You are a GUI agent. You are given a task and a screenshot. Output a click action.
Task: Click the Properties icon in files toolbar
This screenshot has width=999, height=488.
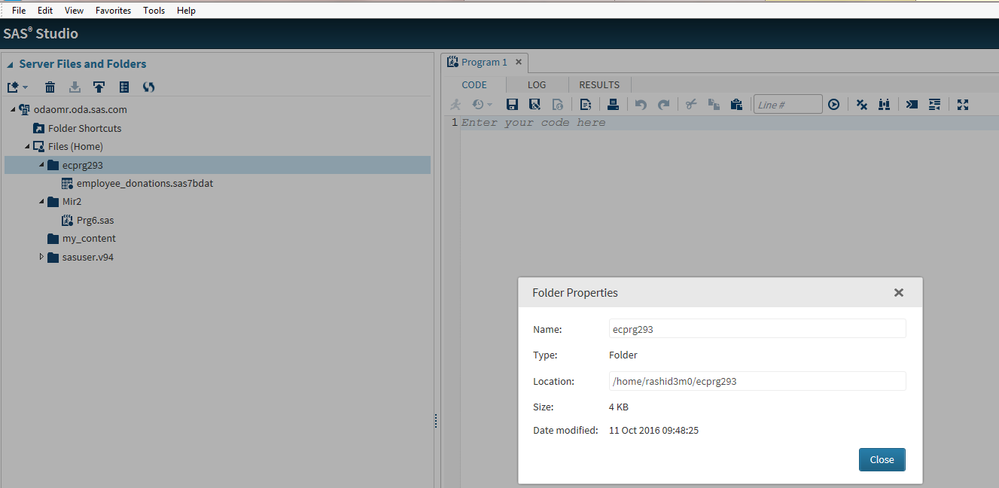124,87
